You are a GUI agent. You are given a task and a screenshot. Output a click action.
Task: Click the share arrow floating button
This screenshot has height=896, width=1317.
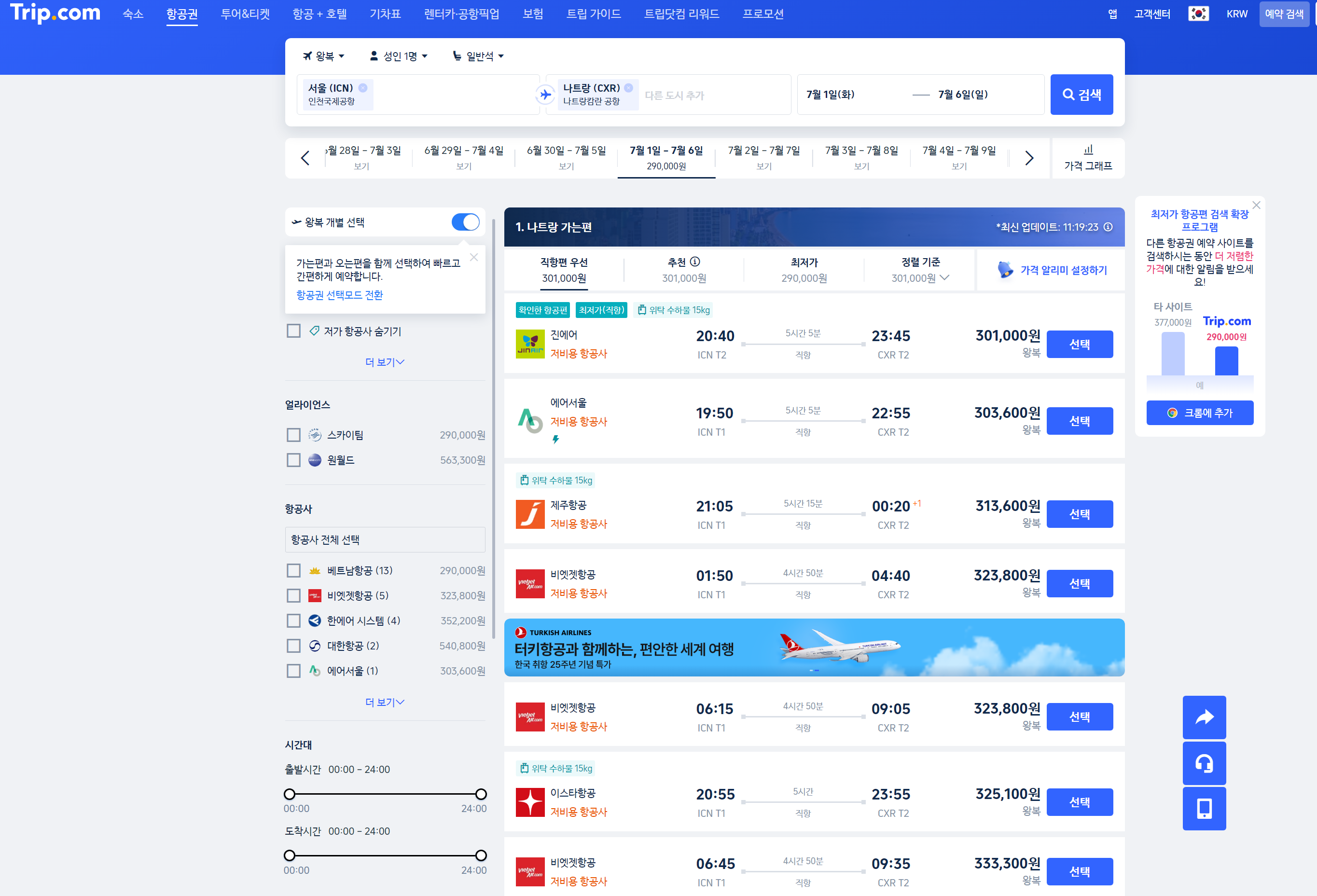[1204, 717]
